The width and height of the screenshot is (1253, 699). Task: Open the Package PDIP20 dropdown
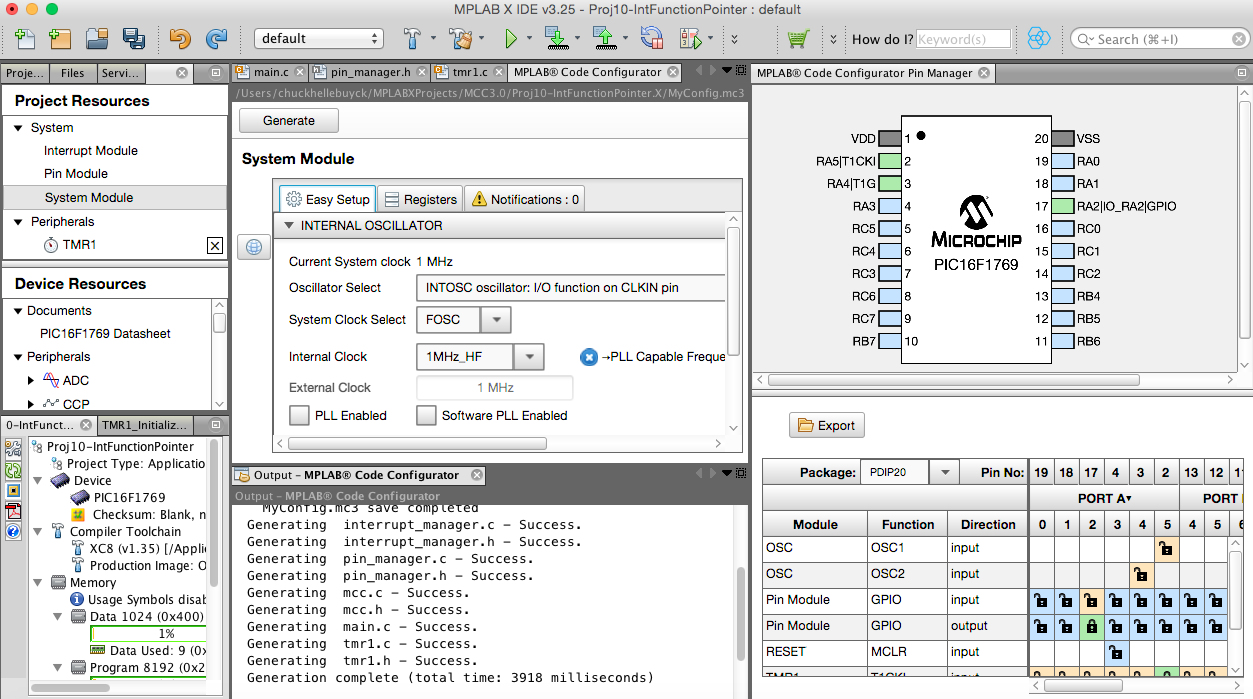click(x=943, y=471)
